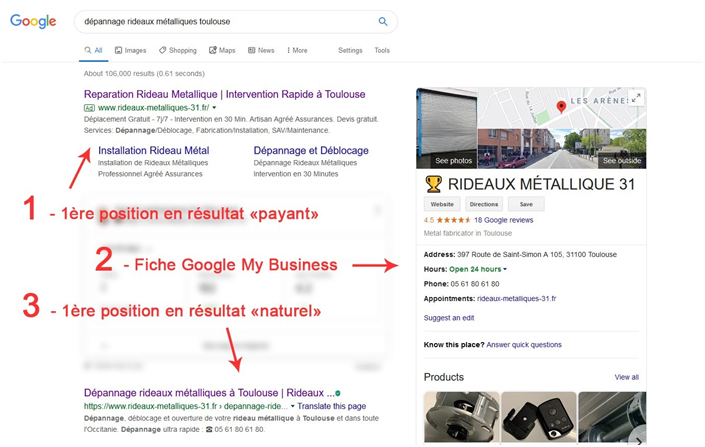Switch to the News tab
The image size is (705, 447).
tap(261, 50)
